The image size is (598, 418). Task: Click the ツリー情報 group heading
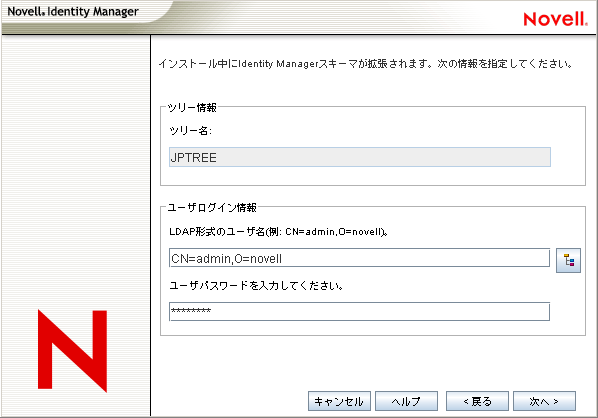click(192, 108)
